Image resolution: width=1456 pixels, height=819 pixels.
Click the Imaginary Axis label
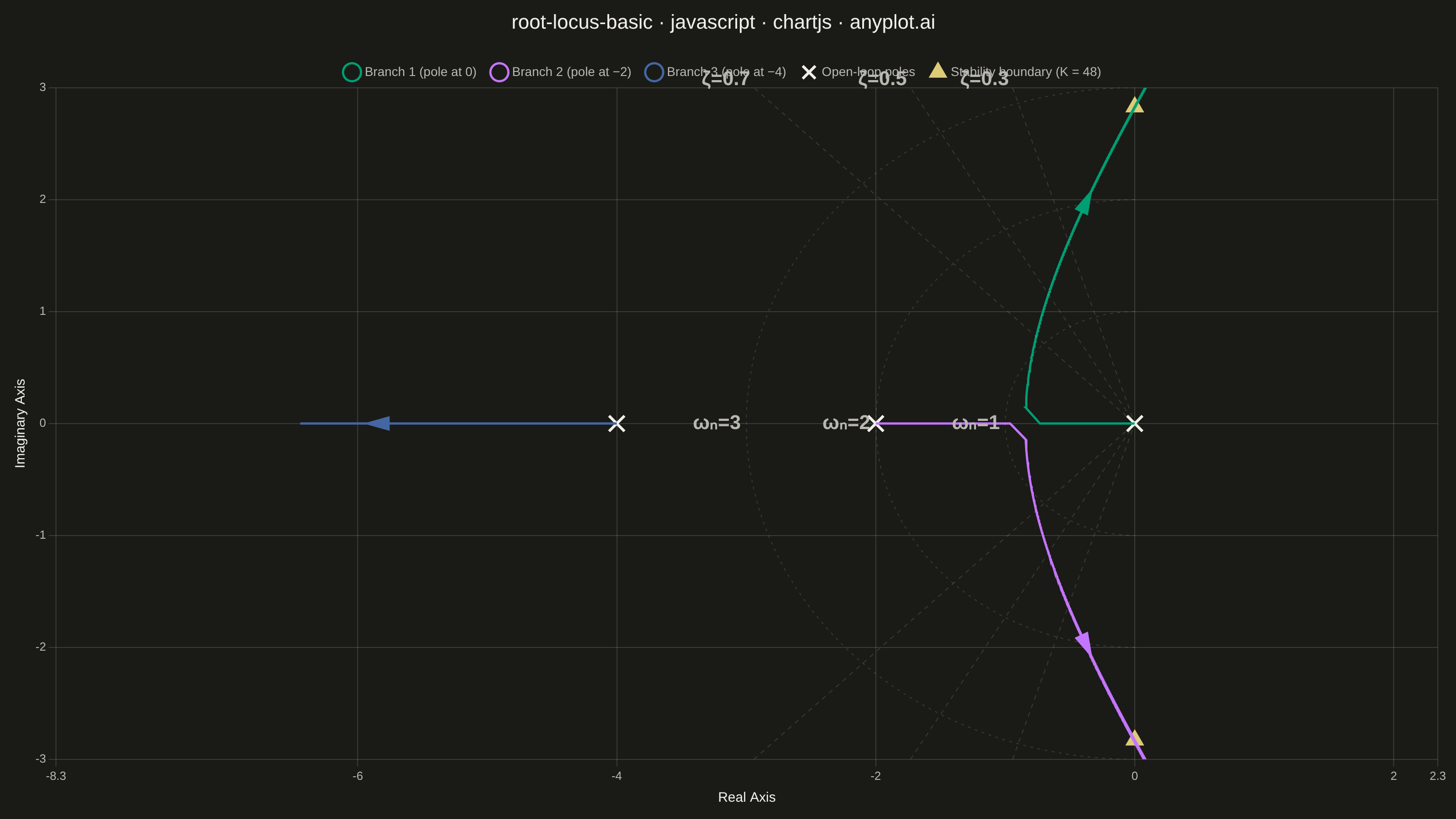click(20, 423)
